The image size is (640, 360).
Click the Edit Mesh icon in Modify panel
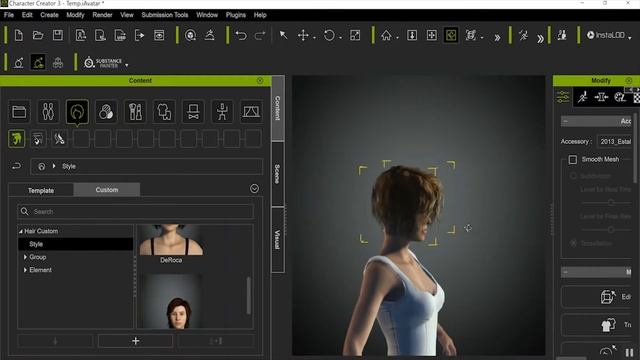pos(607,297)
